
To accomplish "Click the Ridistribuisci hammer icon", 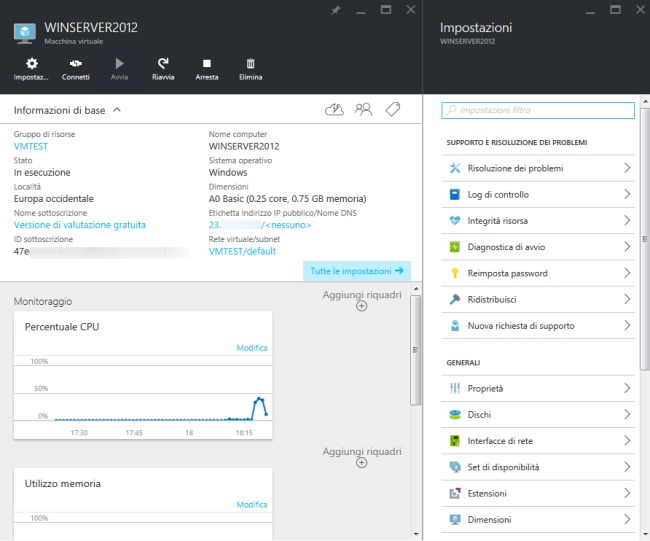I will coord(455,299).
